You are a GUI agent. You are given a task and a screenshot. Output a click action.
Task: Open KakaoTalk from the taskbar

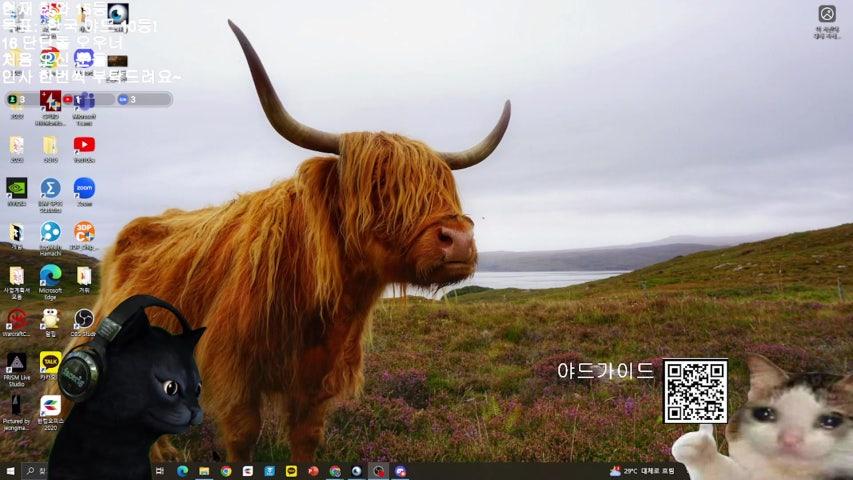coord(291,471)
